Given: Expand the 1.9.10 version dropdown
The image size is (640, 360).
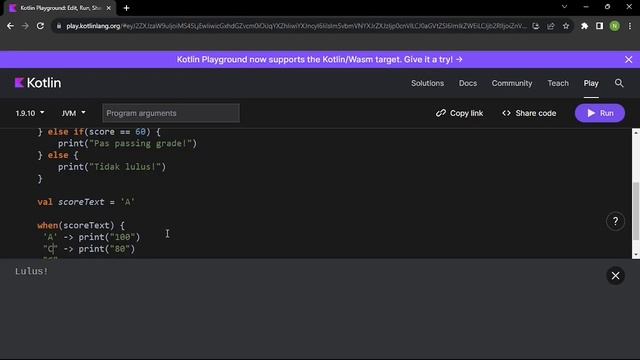Looking at the screenshot, I should [30, 113].
